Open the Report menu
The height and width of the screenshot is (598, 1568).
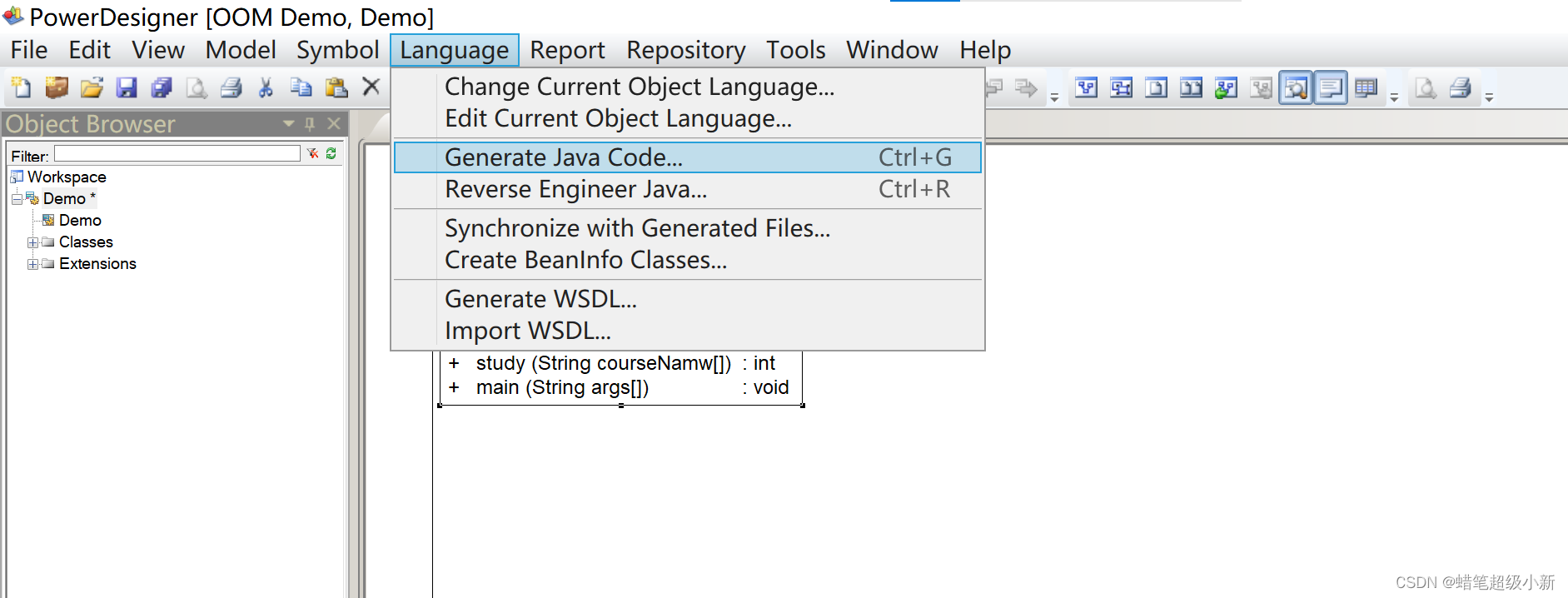click(567, 50)
